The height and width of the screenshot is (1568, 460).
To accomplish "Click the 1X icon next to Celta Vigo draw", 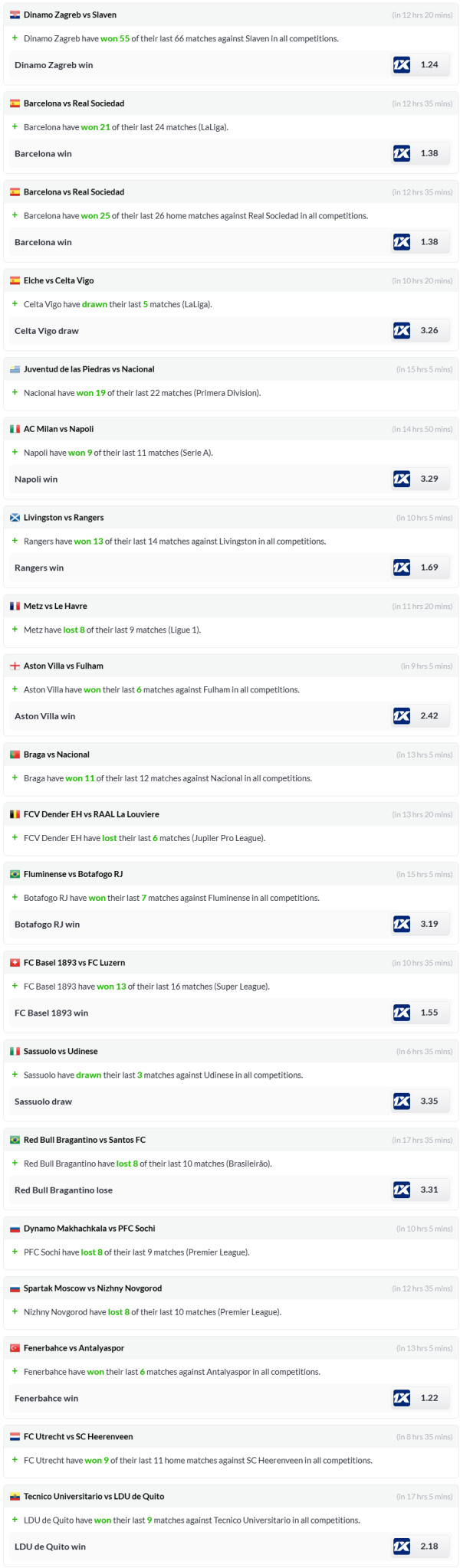I will 402,331.
